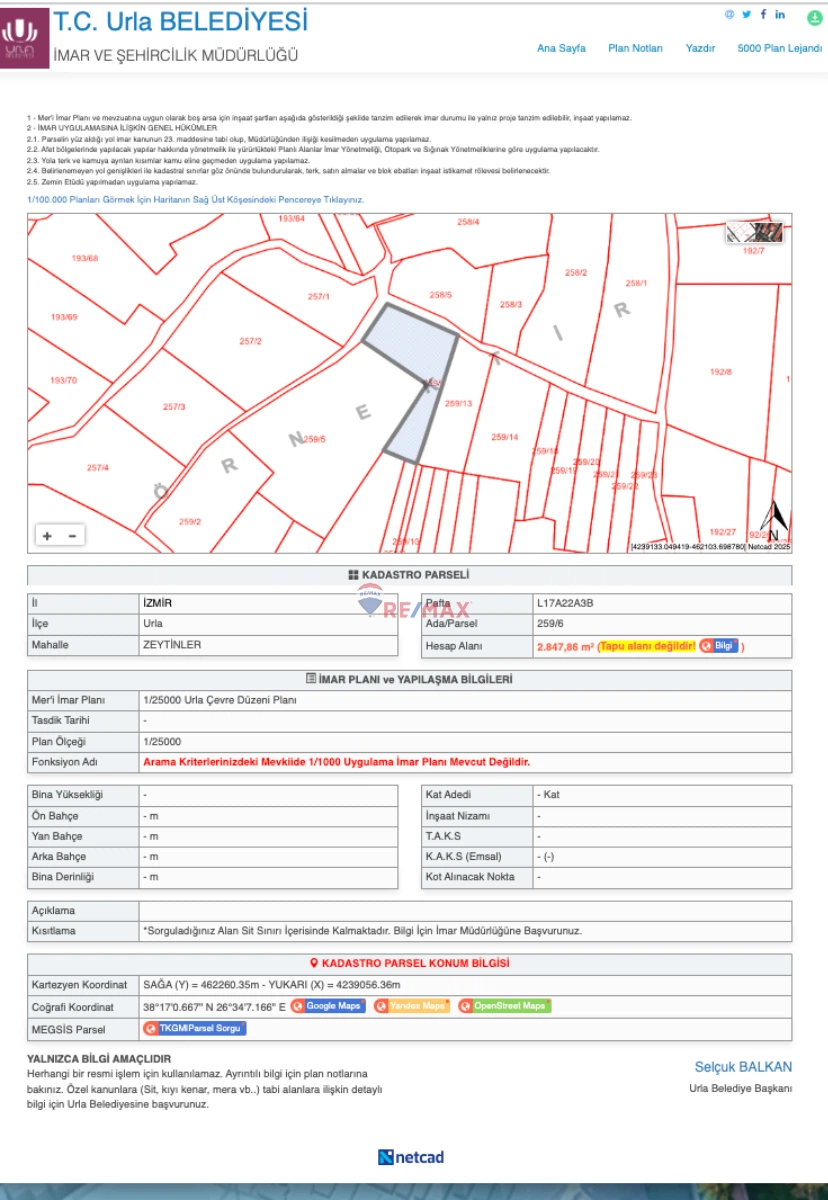
Task: Click the e-mail at-sign icon in header
Action: click(730, 14)
